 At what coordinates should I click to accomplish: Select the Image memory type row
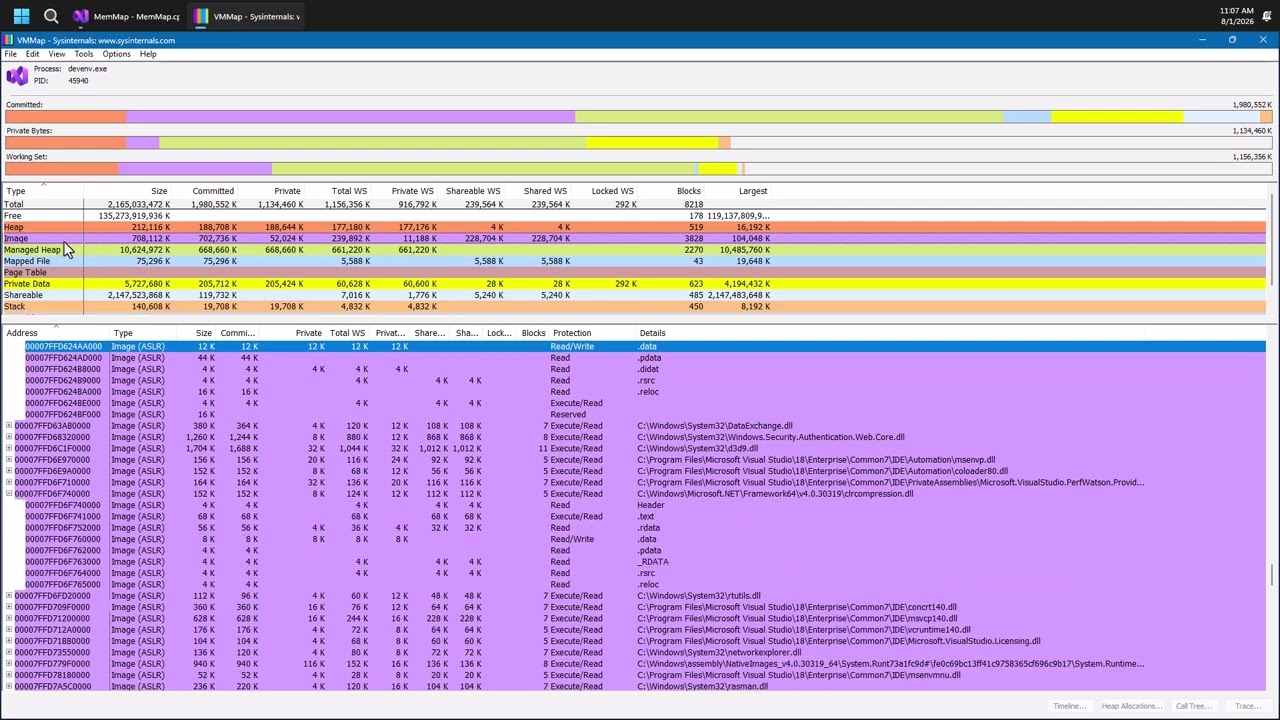[x=635, y=239]
